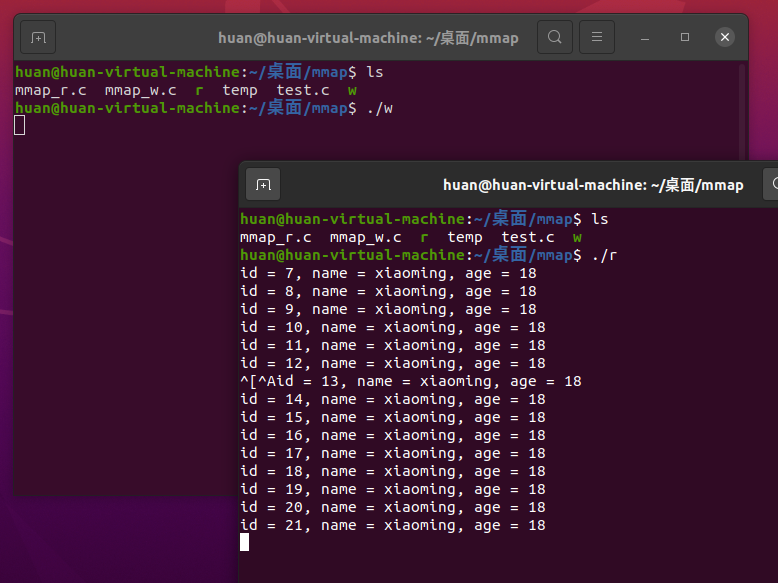Click the 'id = 11' output line
778x583 pixels.
pyautogui.click(x=393, y=345)
